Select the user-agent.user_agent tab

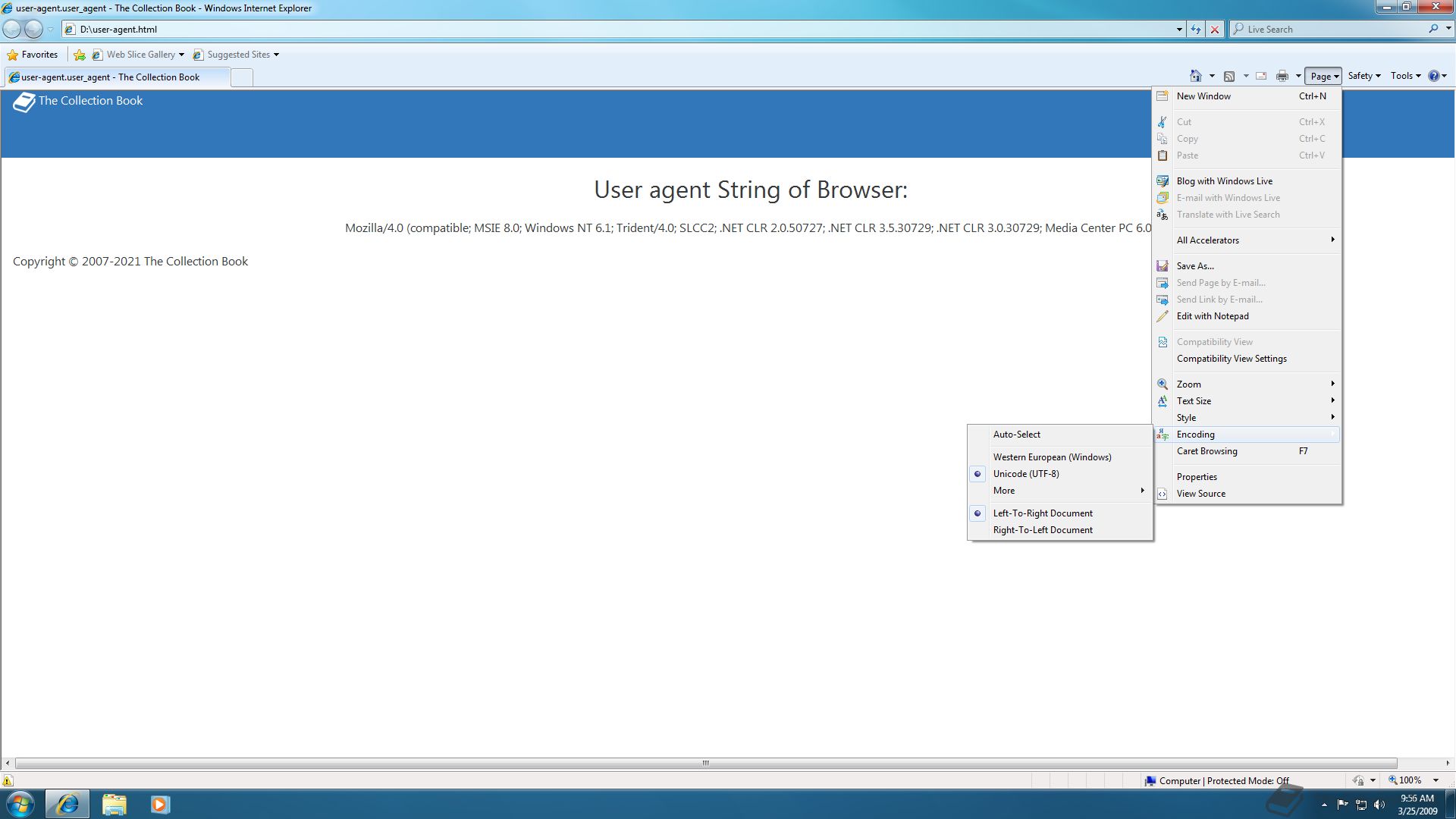[117, 77]
